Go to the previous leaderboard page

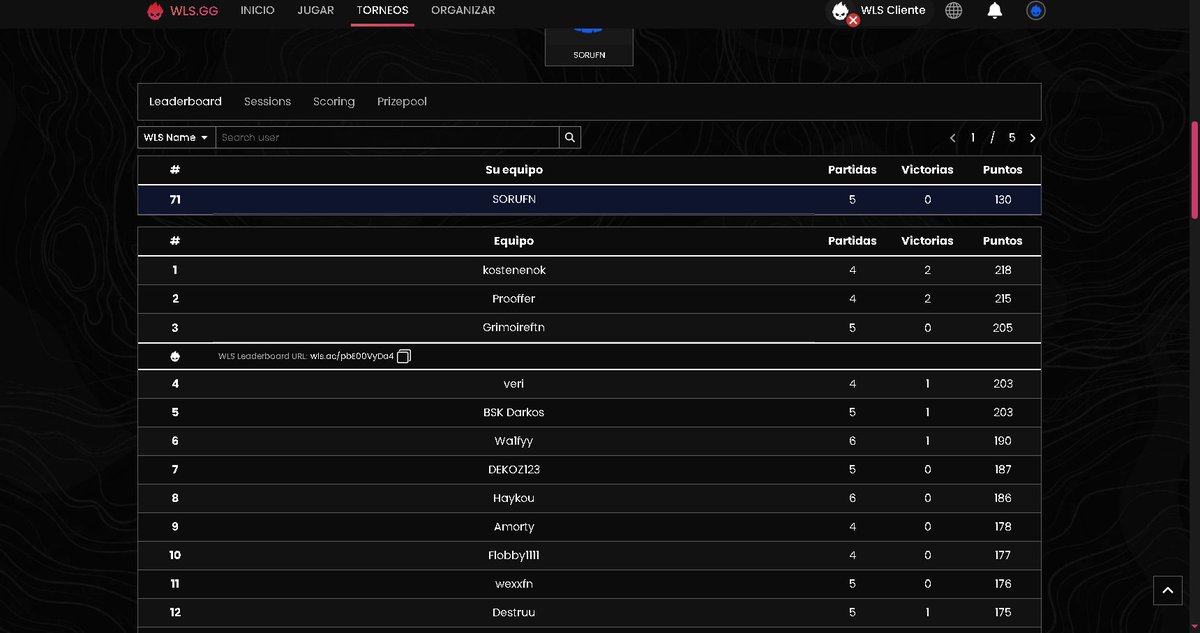point(953,138)
